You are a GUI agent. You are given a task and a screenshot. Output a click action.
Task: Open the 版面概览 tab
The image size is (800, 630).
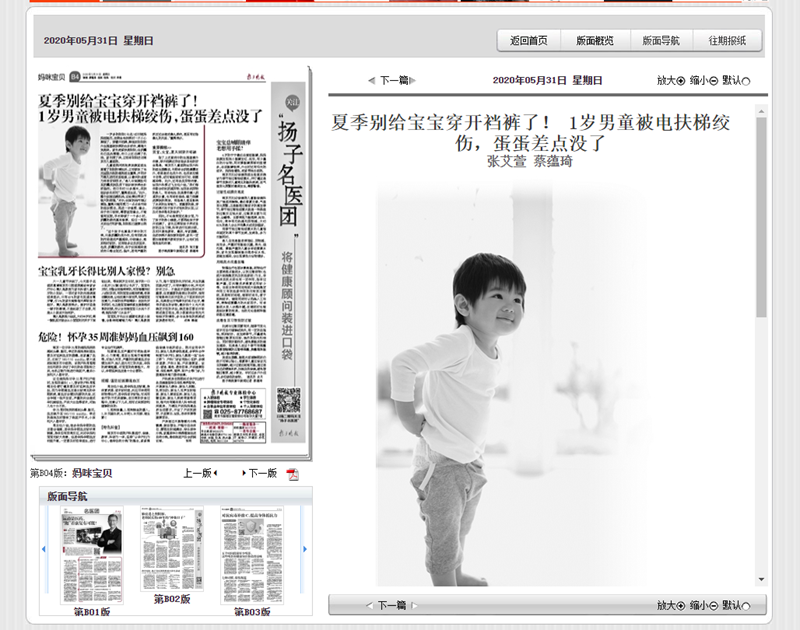pos(595,41)
